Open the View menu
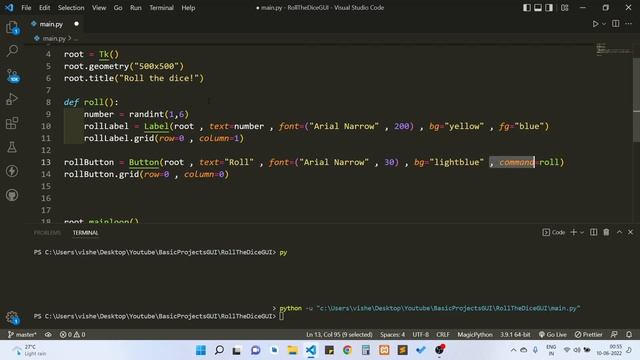Screen dimensions: 640x360 99,8
